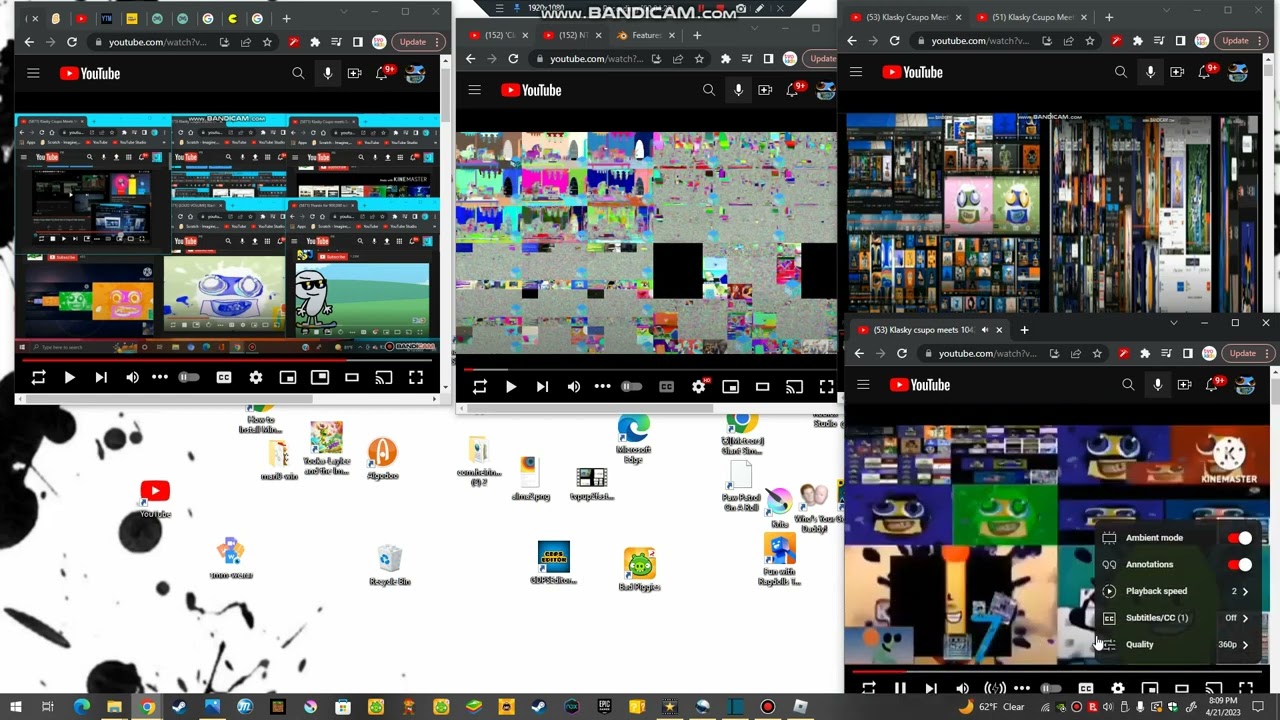Go back in bottom-right Chrome window
Image resolution: width=1280 pixels, height=720 pixels.
pos(859,354)
